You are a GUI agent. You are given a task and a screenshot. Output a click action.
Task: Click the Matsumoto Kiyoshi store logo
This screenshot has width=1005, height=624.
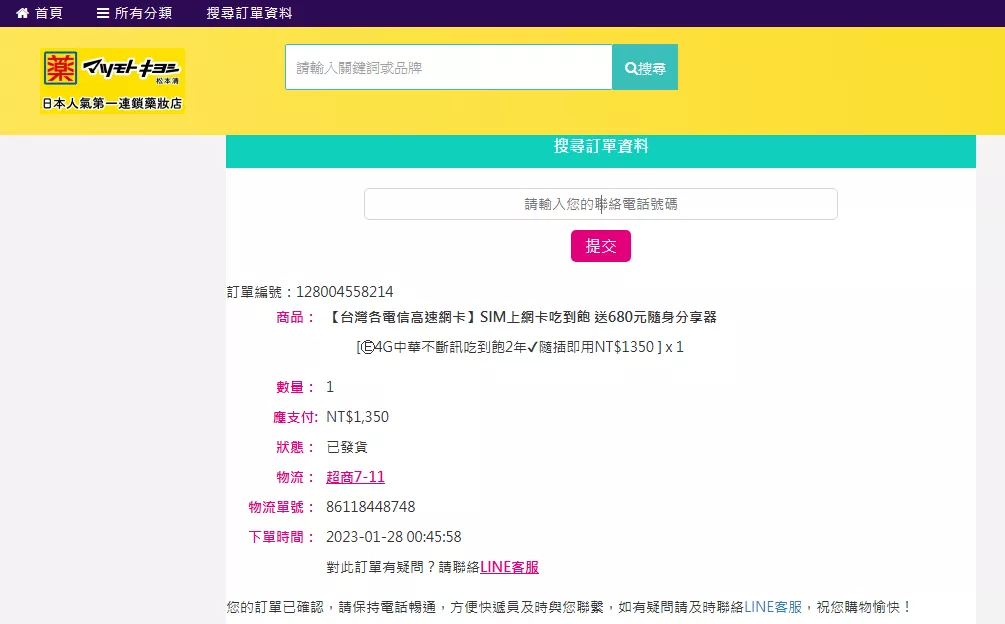pos(113,81)
